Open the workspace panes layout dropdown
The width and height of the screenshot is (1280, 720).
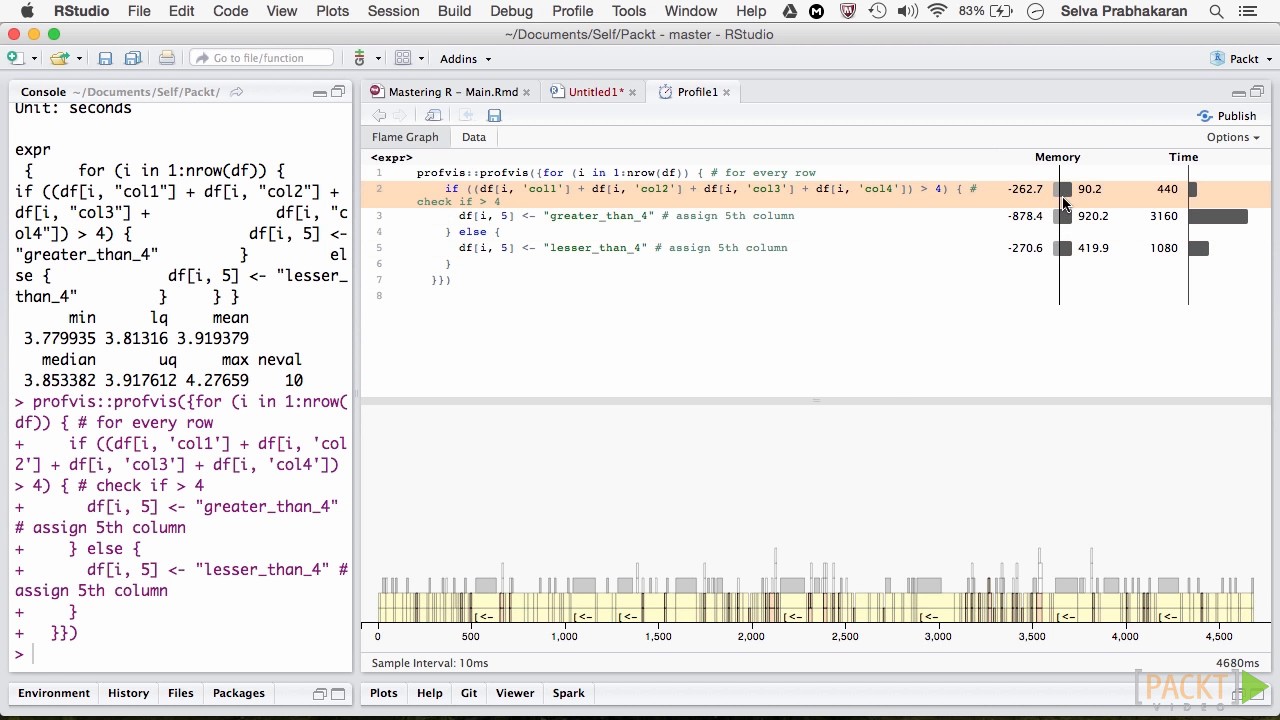(408, 58)
